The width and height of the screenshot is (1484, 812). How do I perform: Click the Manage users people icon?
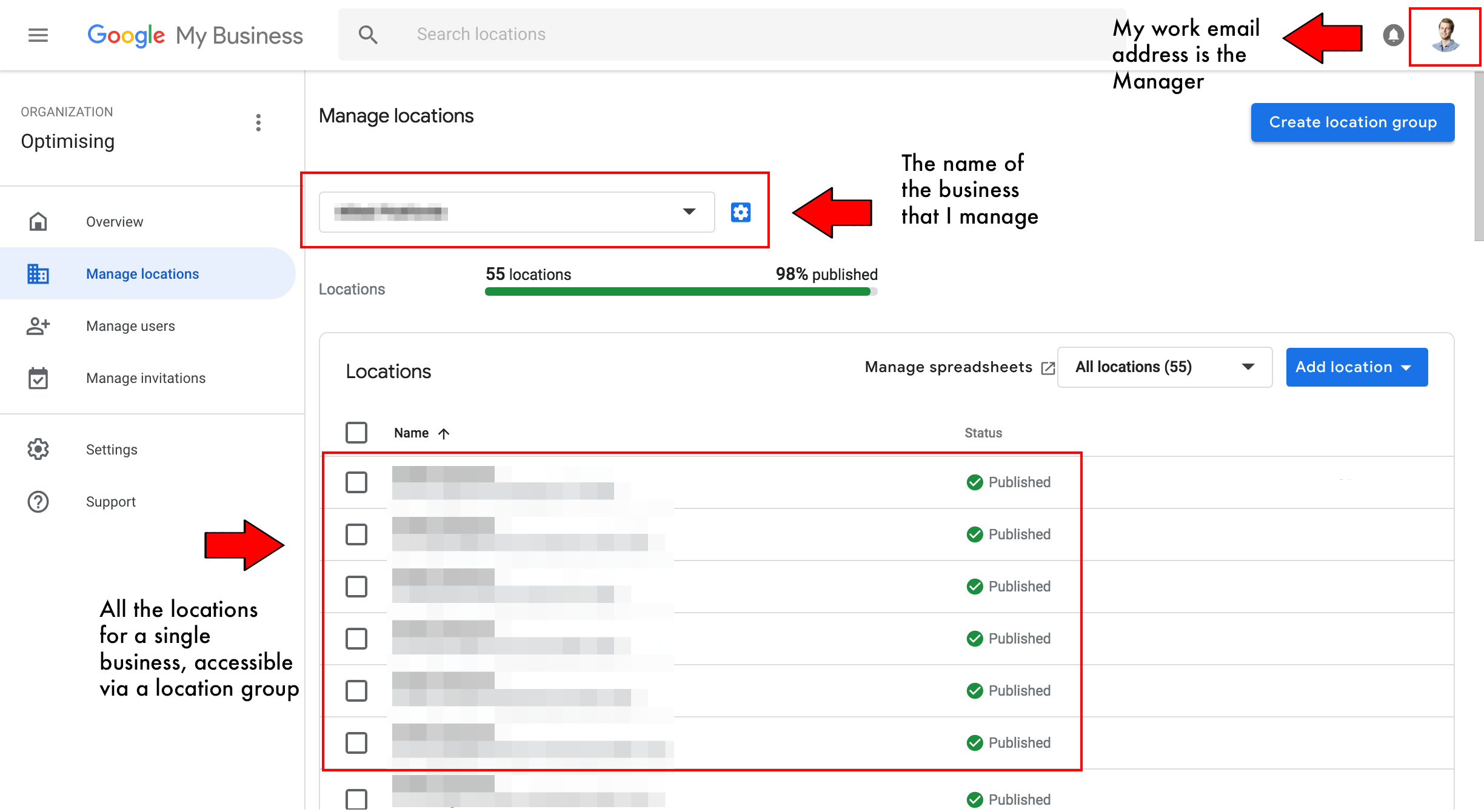(37, 325)
